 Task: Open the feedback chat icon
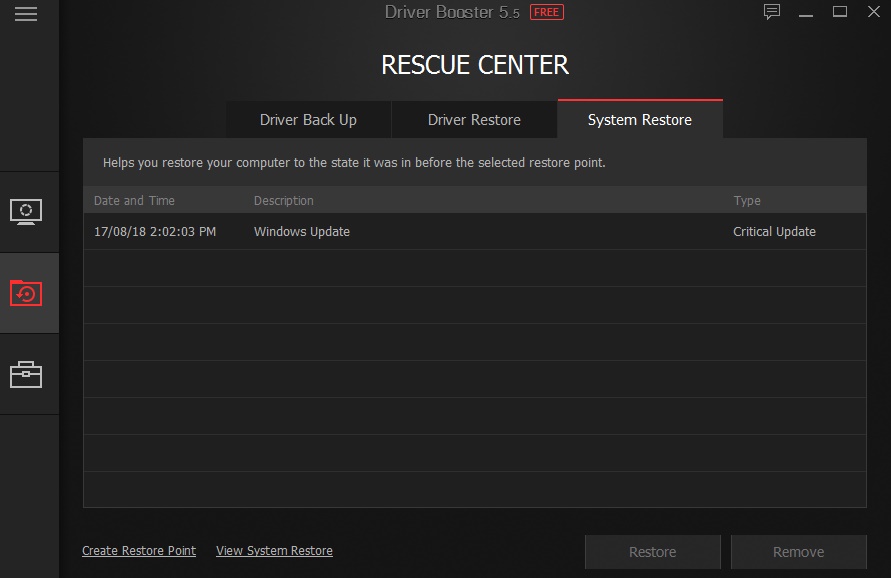[772, 11]
